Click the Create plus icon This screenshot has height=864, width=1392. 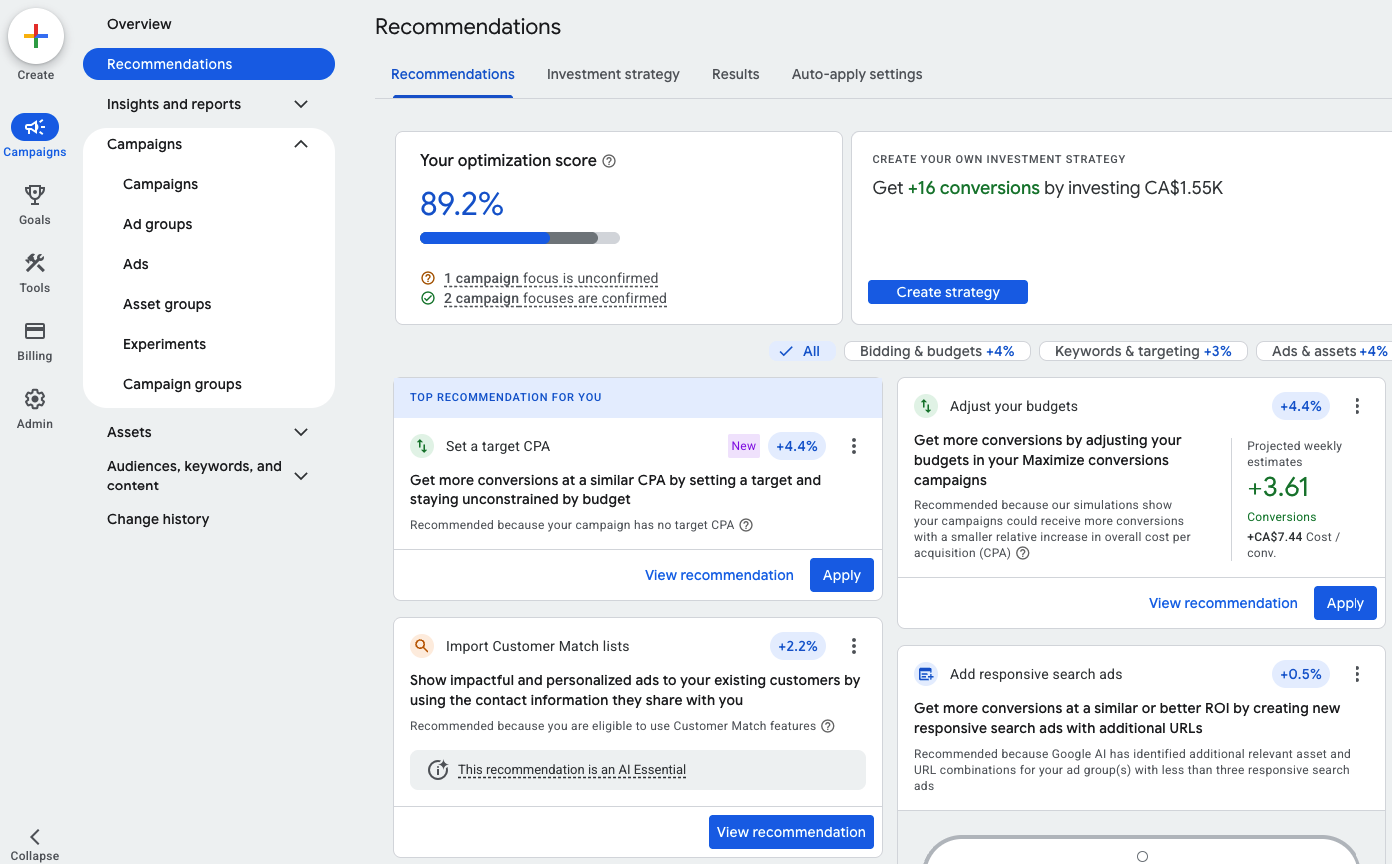tap(36, 36)
